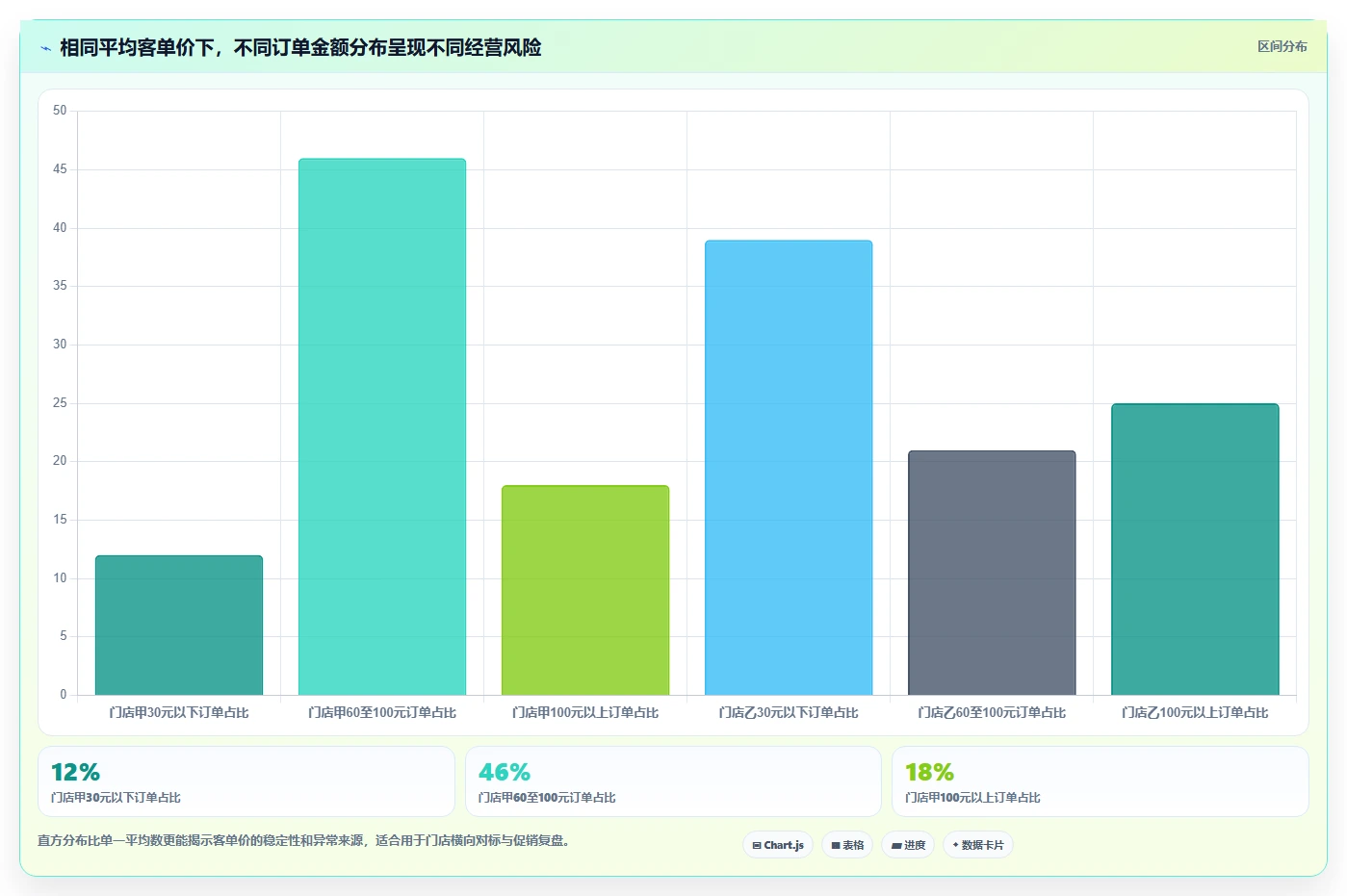Image resolution: width=1347 pixels, height=896 pixels.
Task: Click the y-axis value 45
Action: point(60,169)
